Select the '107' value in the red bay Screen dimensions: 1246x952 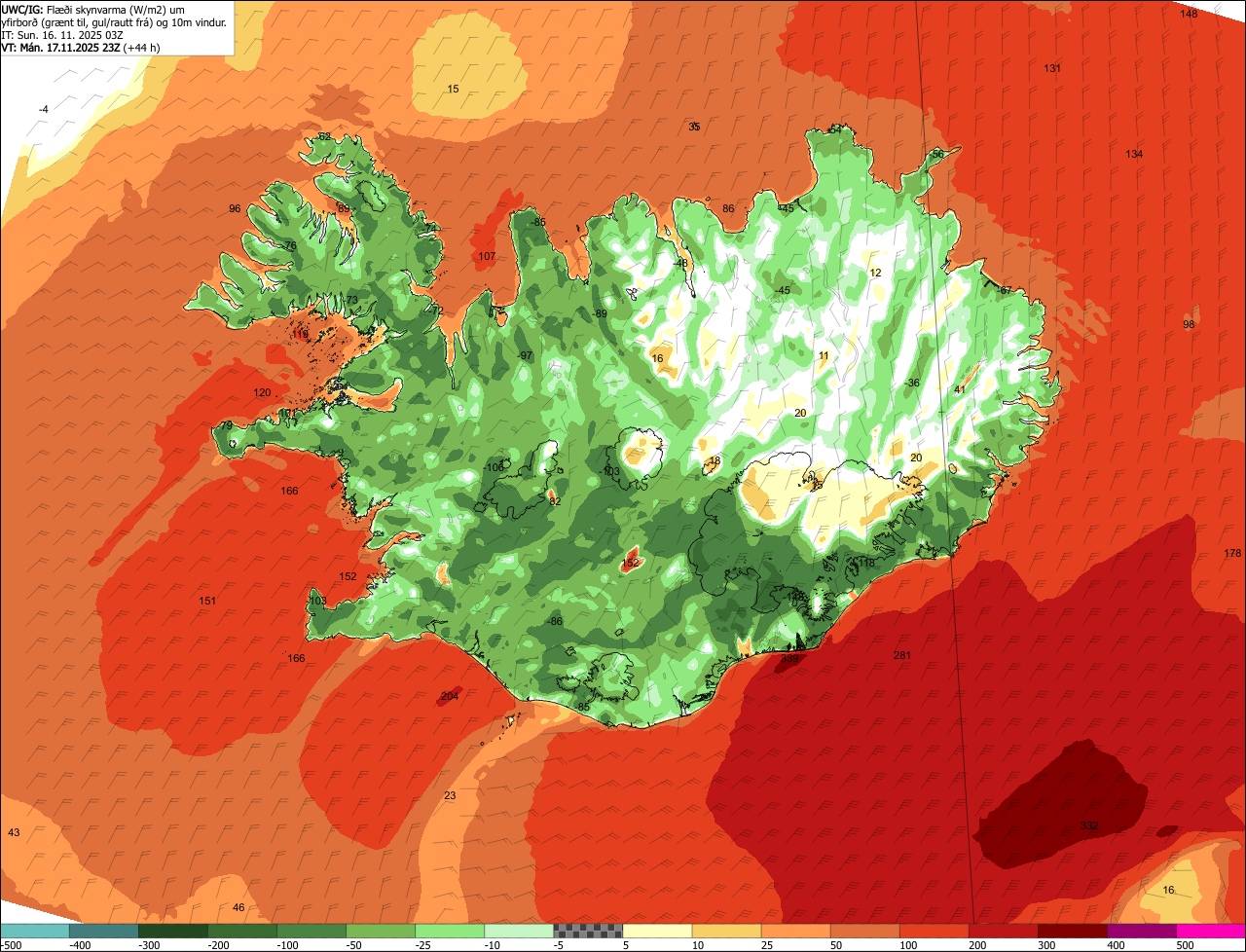(487, 256)
